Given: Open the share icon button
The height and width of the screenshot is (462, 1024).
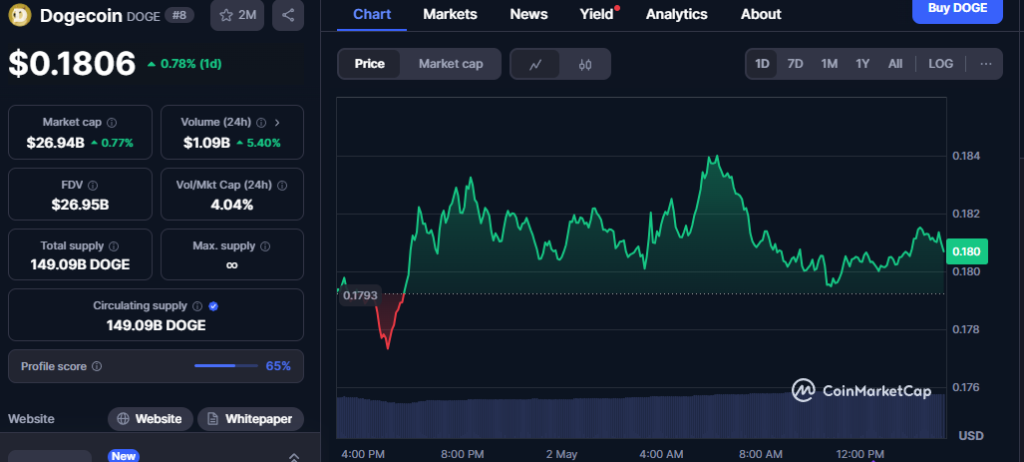Looking at the screenshot, I should [x=288, y=15].
